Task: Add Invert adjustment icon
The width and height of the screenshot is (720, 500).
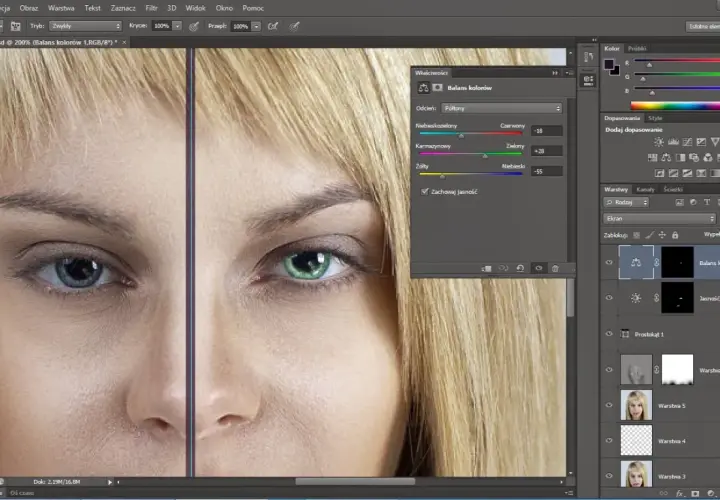Action: [x=659, y=173]
